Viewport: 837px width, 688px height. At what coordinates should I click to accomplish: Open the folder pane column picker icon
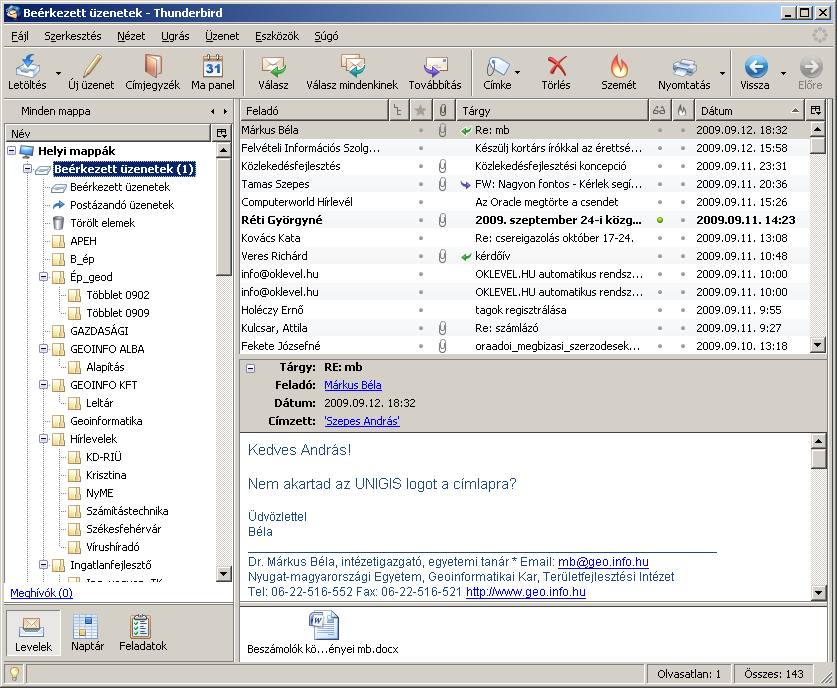pyautogui.click(x=222, y=133)
